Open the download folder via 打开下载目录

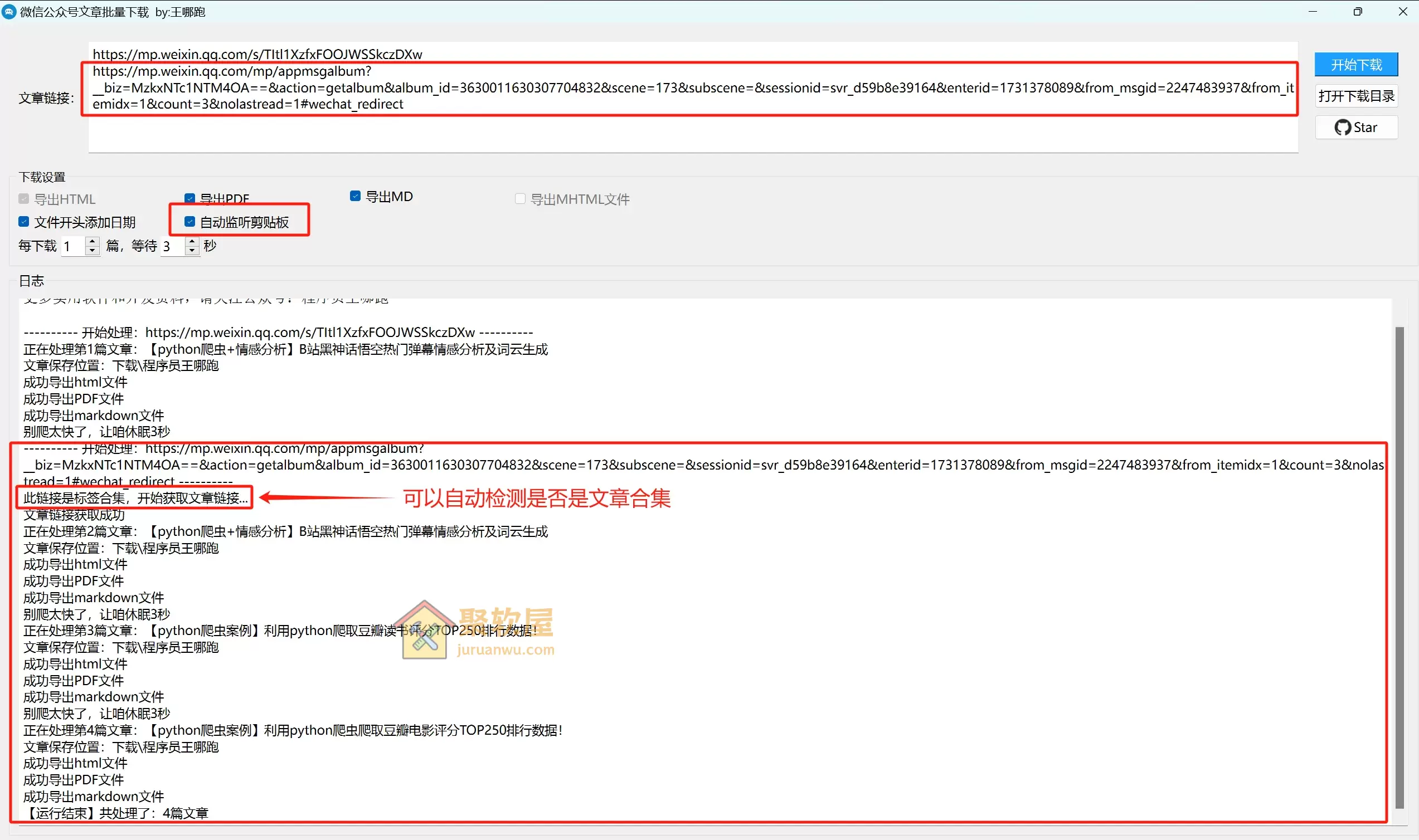[1357, 96]
